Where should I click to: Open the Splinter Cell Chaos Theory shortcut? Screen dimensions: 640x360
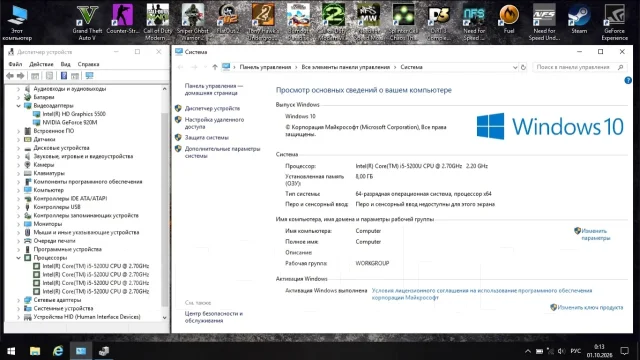[x=403, y=22]
